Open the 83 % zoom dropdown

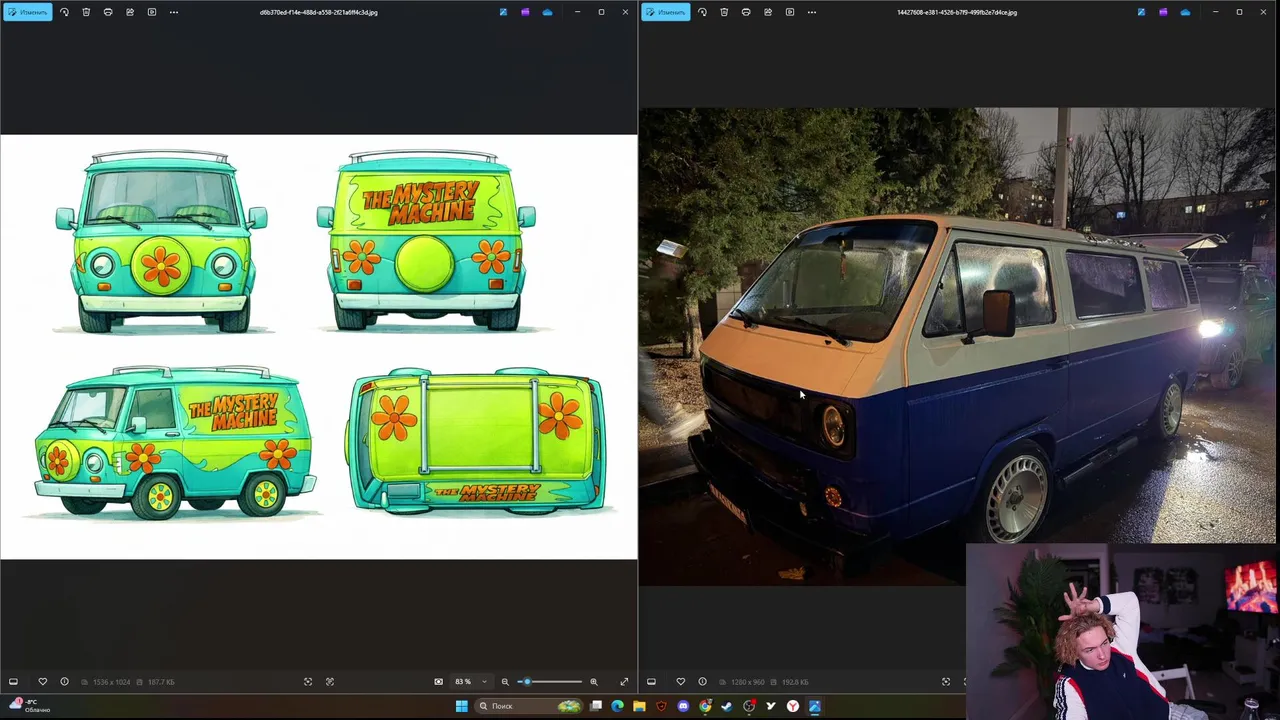(471, 682)
